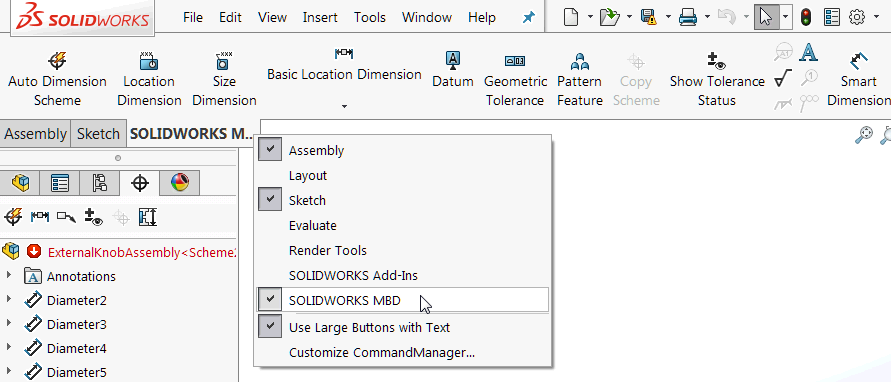Click Show Tolerance Status
The width and height of the screenshot is (891, 382).
click(x=717, y=79)
